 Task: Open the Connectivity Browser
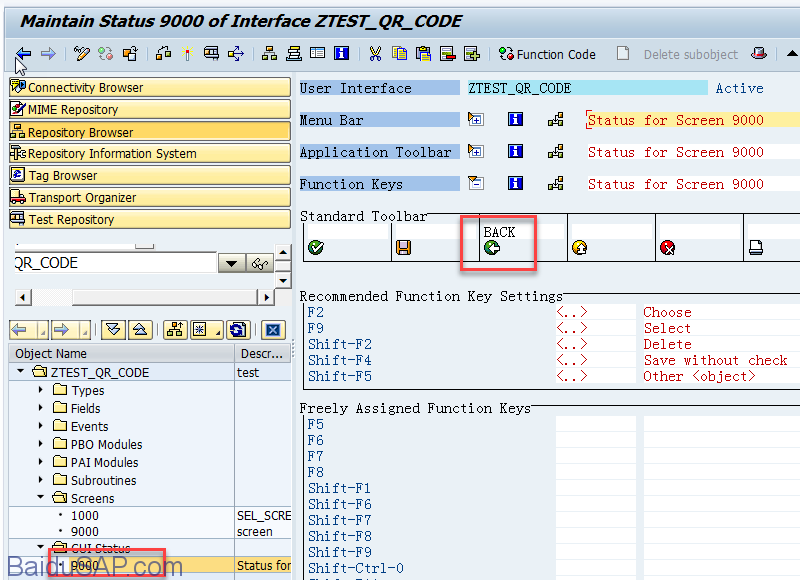tap(150, 88)
